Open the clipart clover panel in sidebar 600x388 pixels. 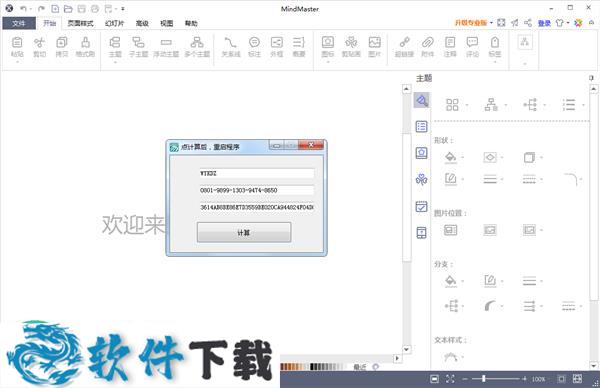(421, 179)
